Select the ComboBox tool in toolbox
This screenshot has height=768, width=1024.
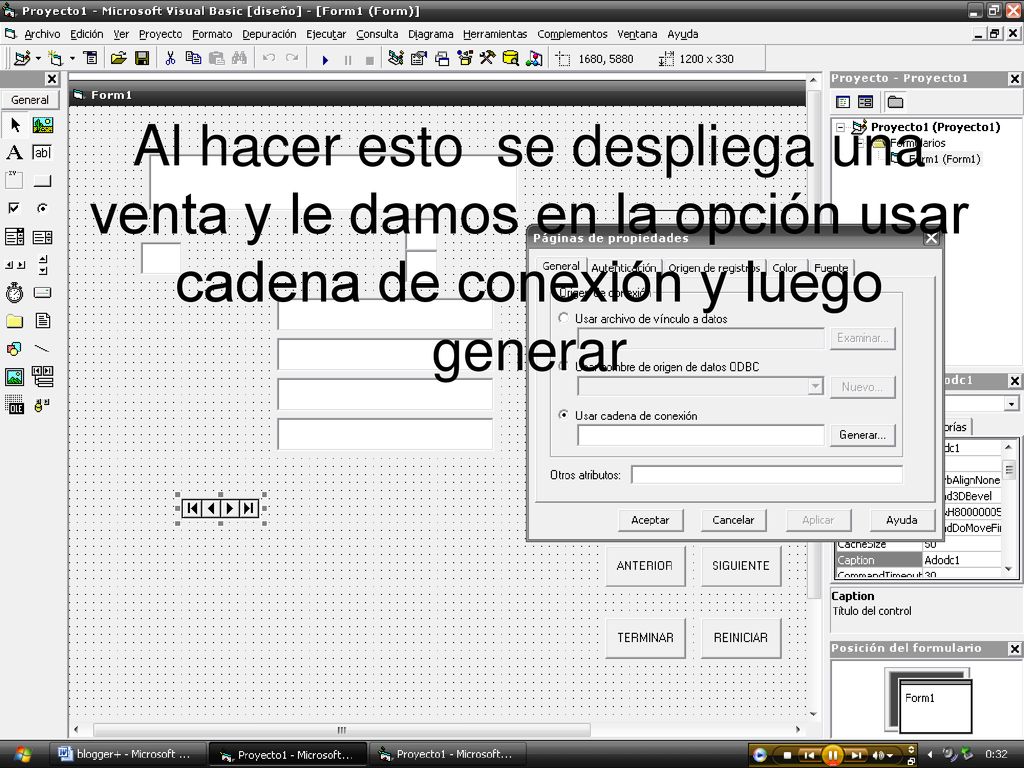[x=14, y=236]
